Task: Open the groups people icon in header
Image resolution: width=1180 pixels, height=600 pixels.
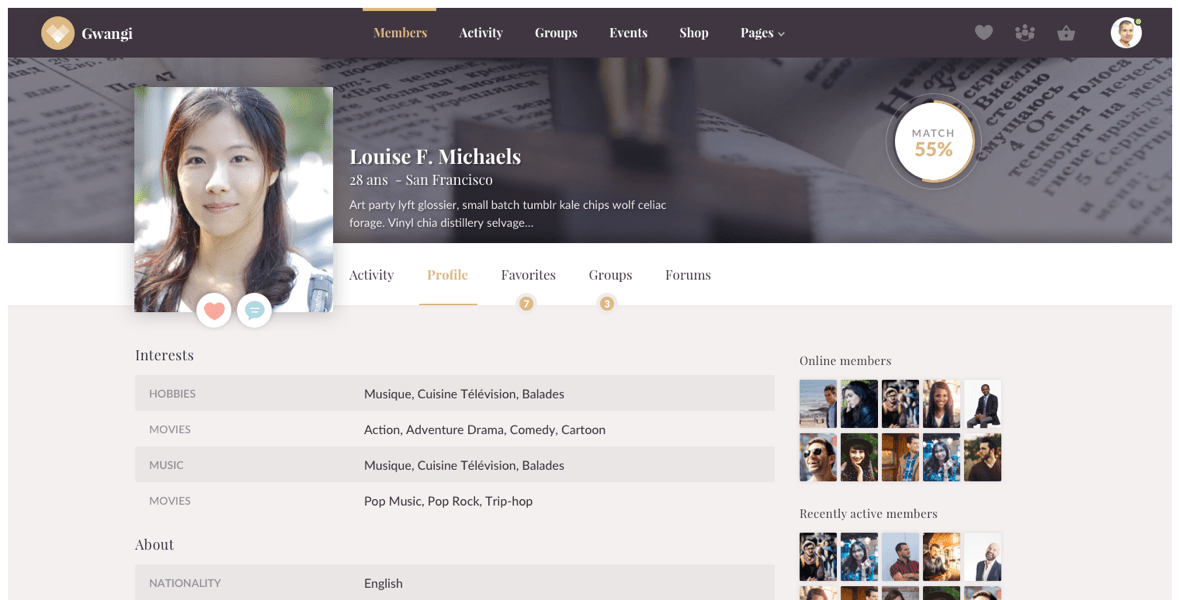Action: click(1024, 32)
